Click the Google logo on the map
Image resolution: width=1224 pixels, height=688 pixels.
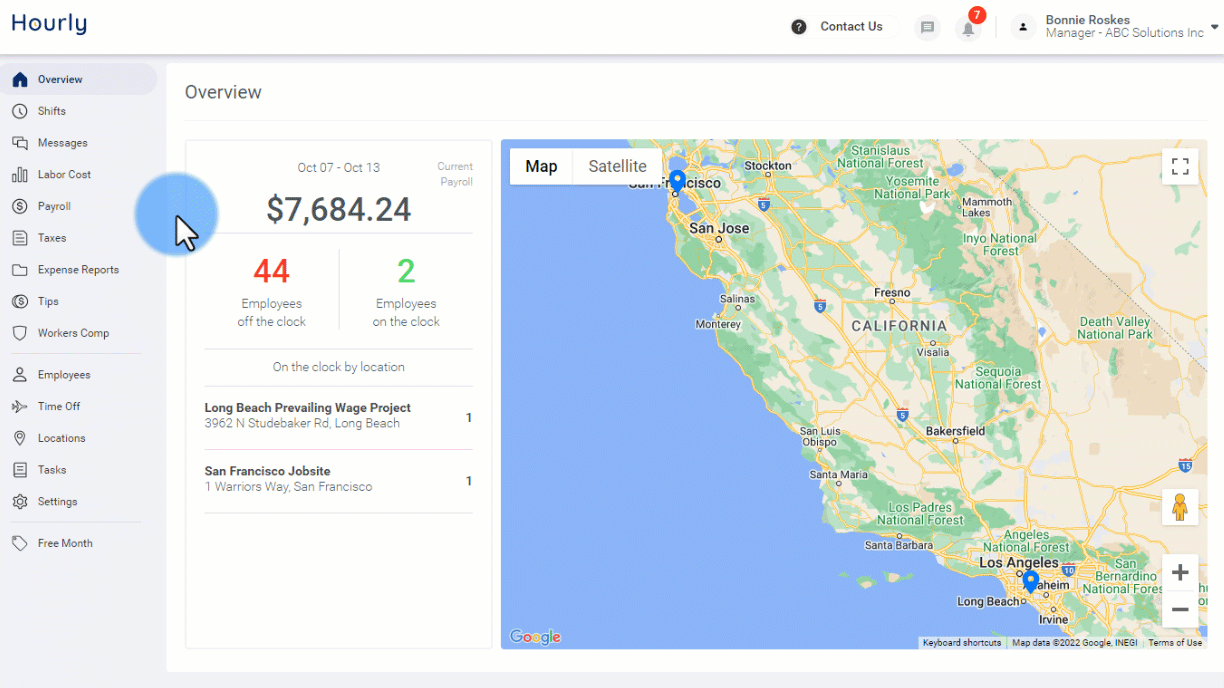pyautogui.click(x=535, y=637)
